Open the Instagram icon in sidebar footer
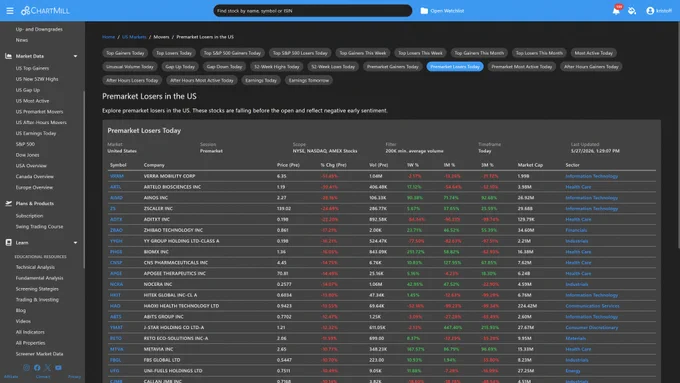680x383 pixels. tap(26, 367)
